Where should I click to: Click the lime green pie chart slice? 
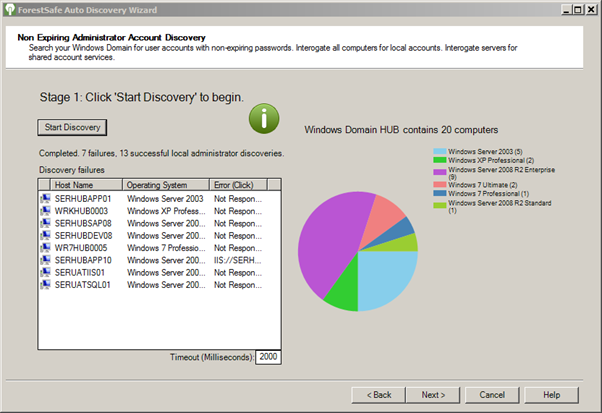(401, 244)
